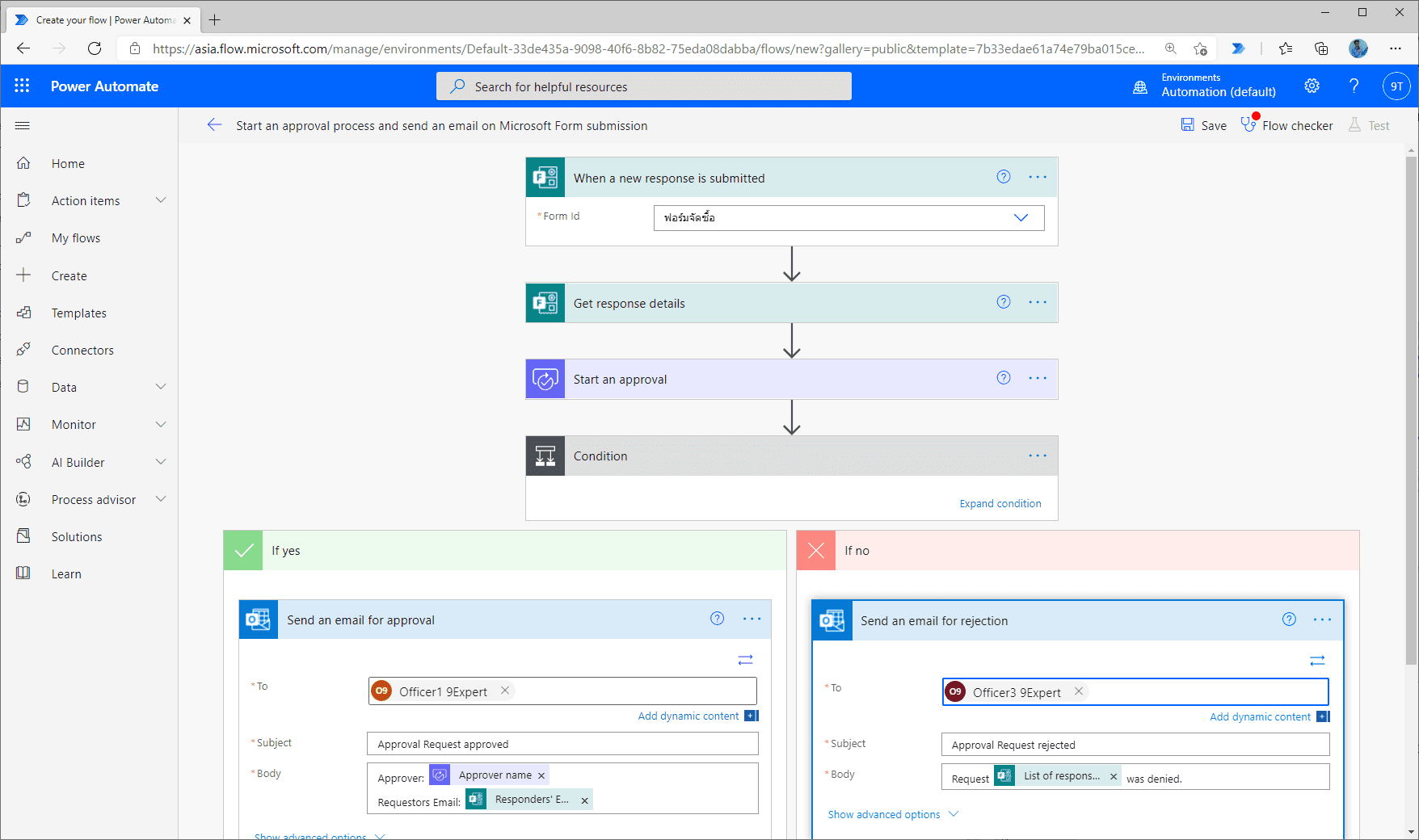Click the top-bar help question mark

point(1354,86)
